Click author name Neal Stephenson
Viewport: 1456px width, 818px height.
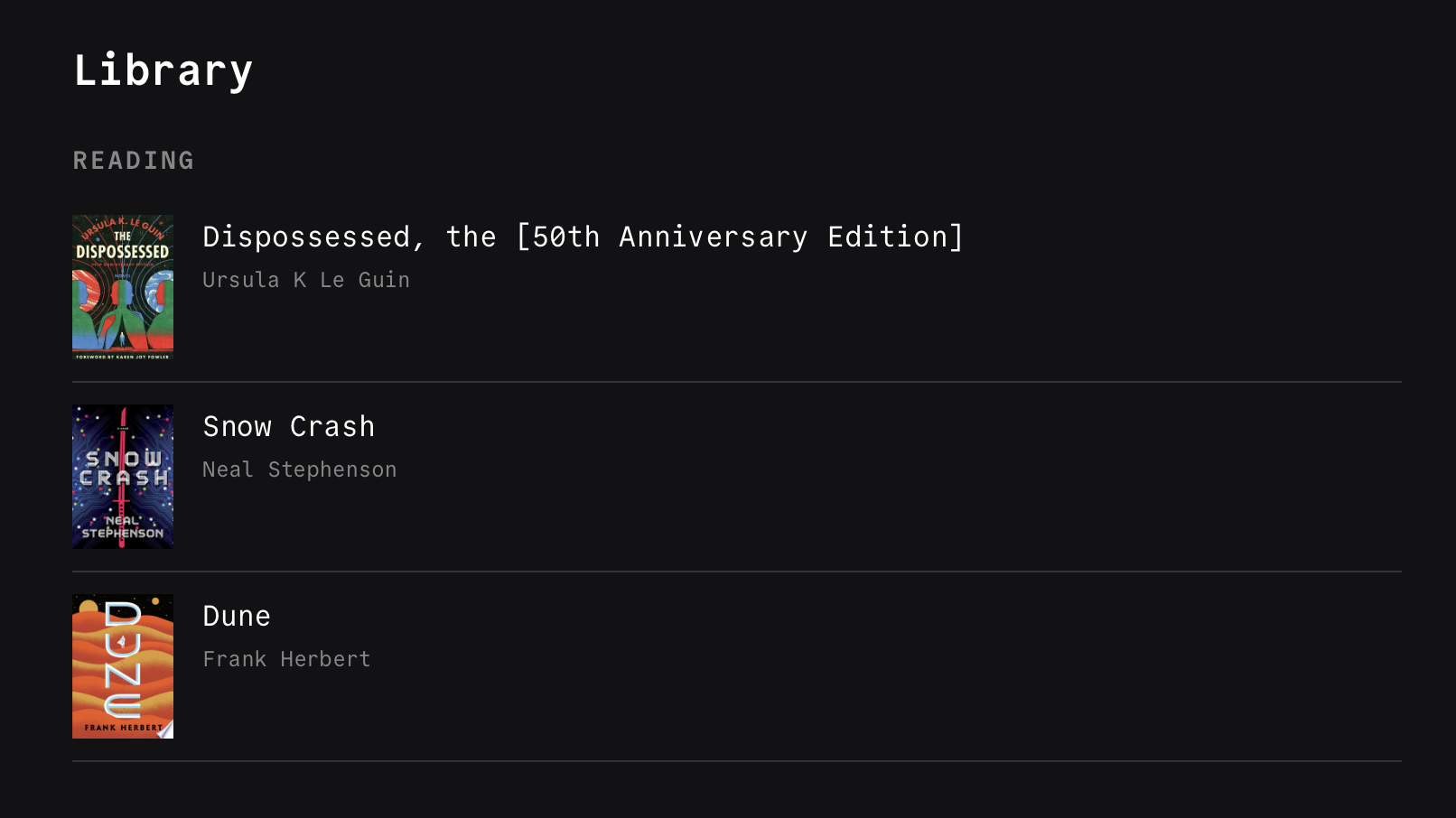pyautogui.click(x=299, y=469)
